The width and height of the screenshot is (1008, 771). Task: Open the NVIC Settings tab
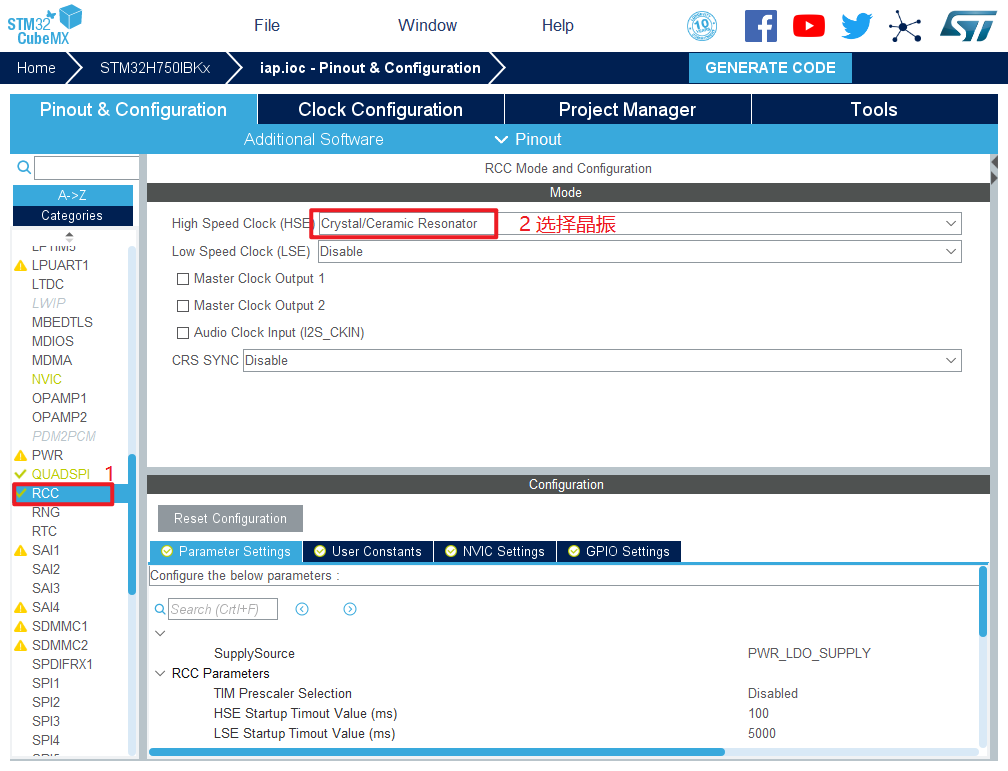tap(494, 552)
